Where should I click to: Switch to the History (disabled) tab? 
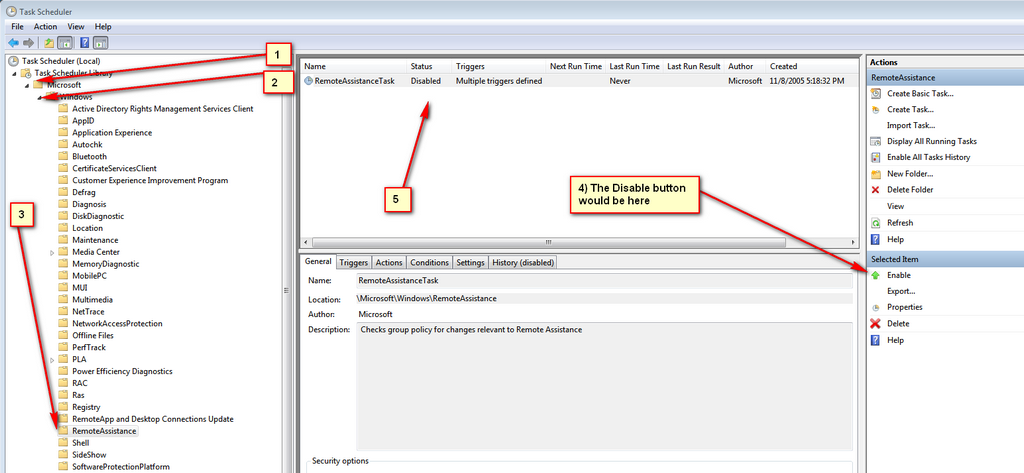tap(523, 263)
